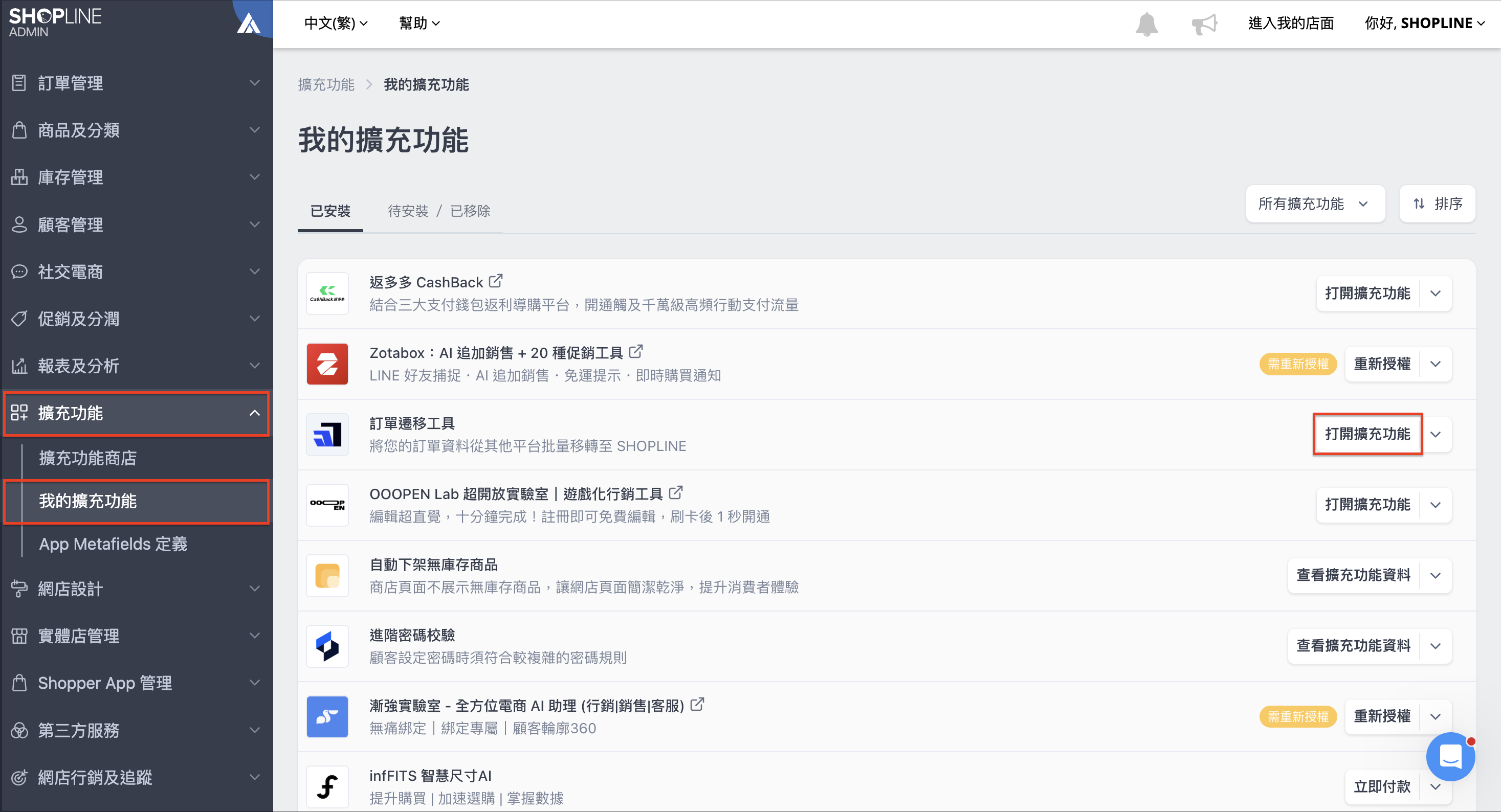Viewport: 1501px width, 812px height.
Task: Expand dropdown arrow for 訂單遷移工具 row
Action: [1436, 434]
